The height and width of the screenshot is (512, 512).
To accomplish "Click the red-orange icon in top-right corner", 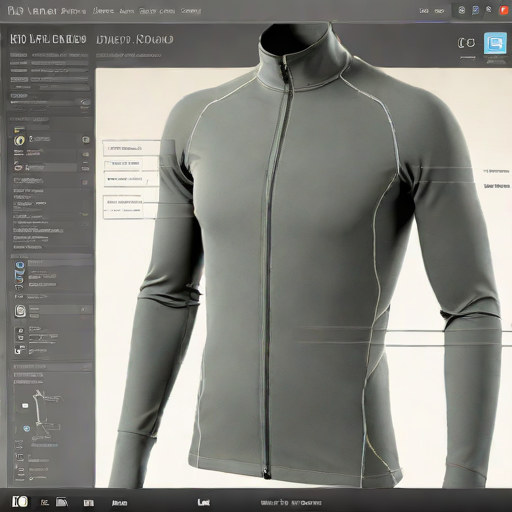I will point(503,10).
